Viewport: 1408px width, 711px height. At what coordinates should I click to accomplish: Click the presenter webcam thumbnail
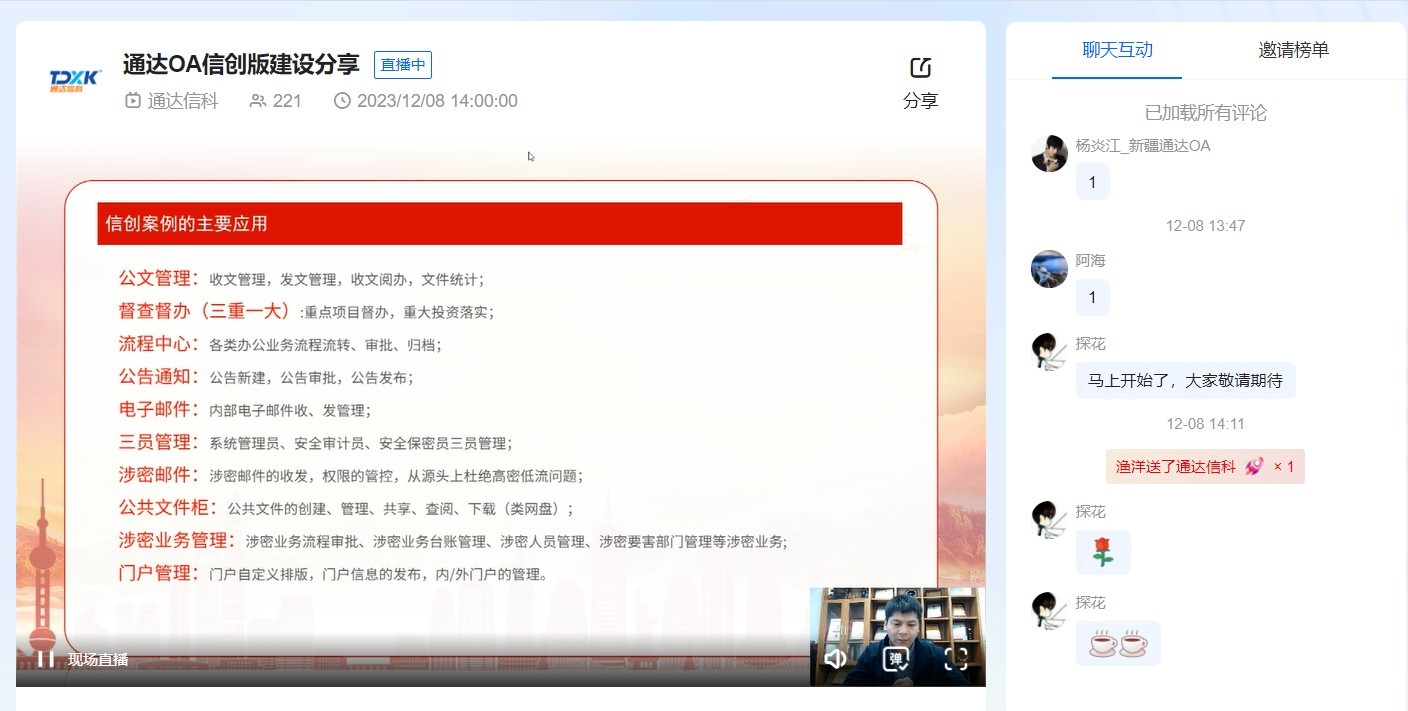[897, 636]
